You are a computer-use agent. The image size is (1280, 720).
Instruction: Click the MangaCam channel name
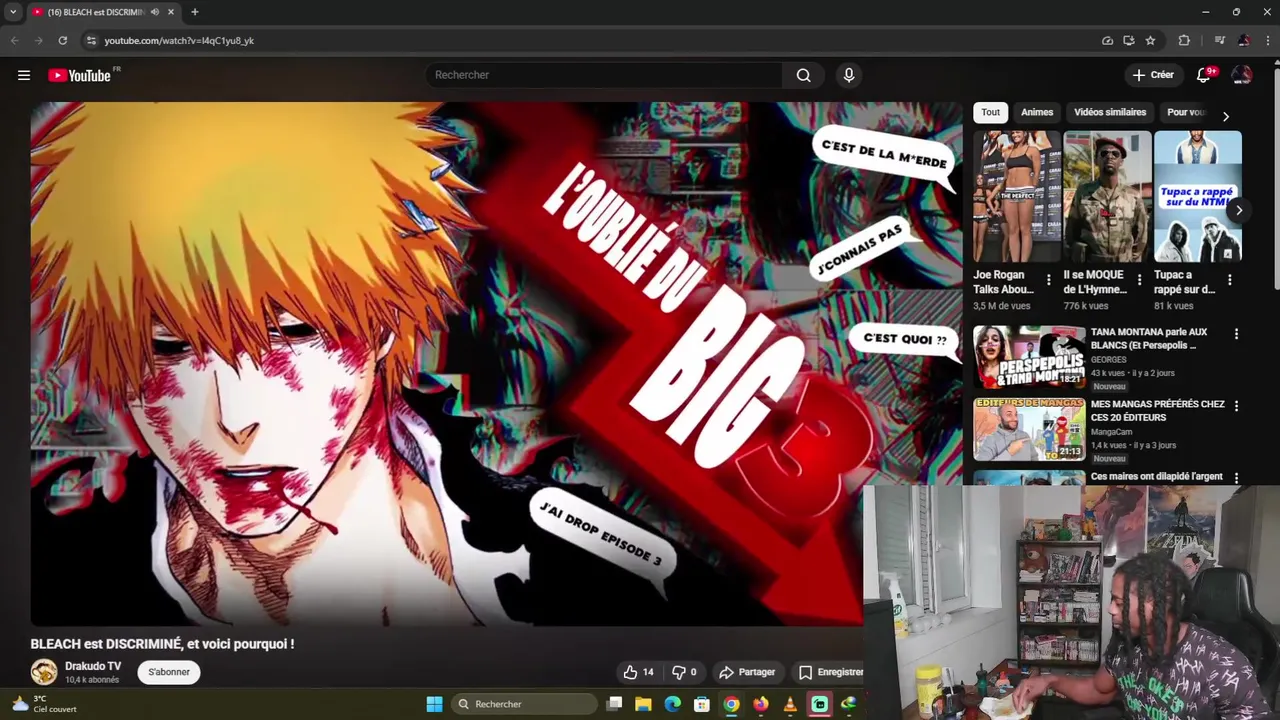(x=1111, y=432)
